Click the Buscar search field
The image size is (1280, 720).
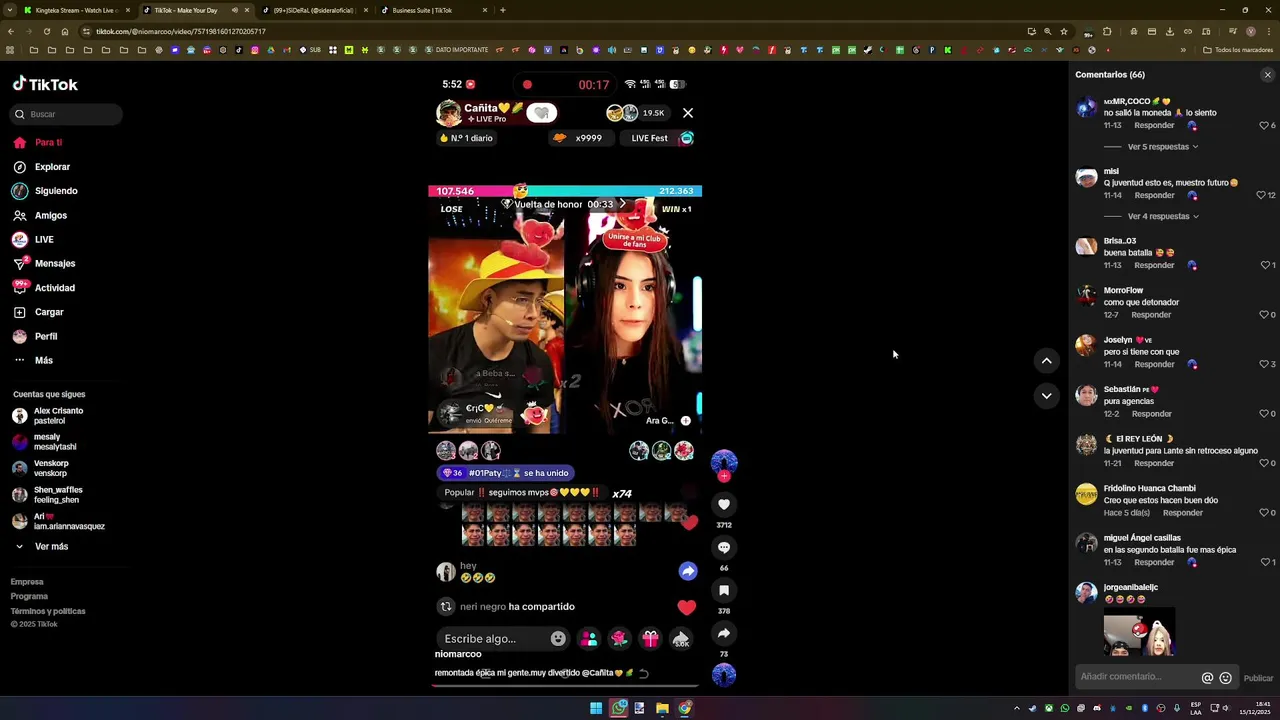click(x=68, y=114)
